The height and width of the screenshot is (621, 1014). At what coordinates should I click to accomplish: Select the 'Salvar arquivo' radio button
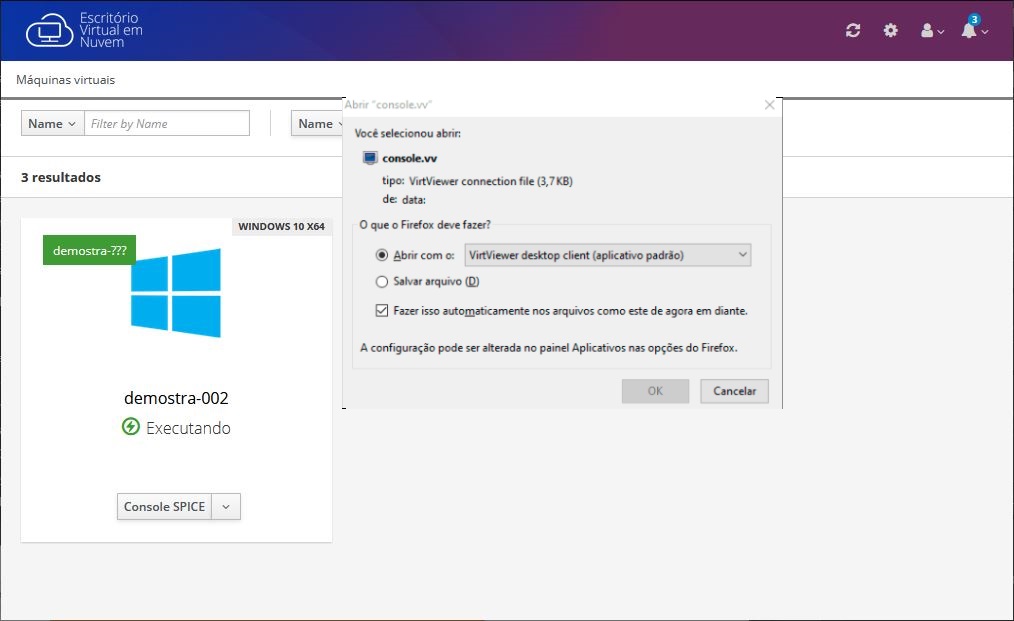tap(381, 282)
